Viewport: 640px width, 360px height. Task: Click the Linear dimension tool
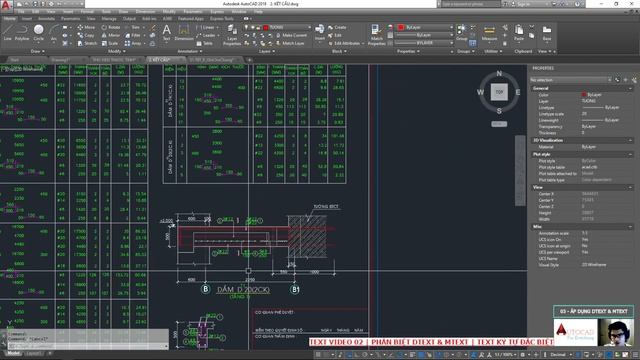206,27
